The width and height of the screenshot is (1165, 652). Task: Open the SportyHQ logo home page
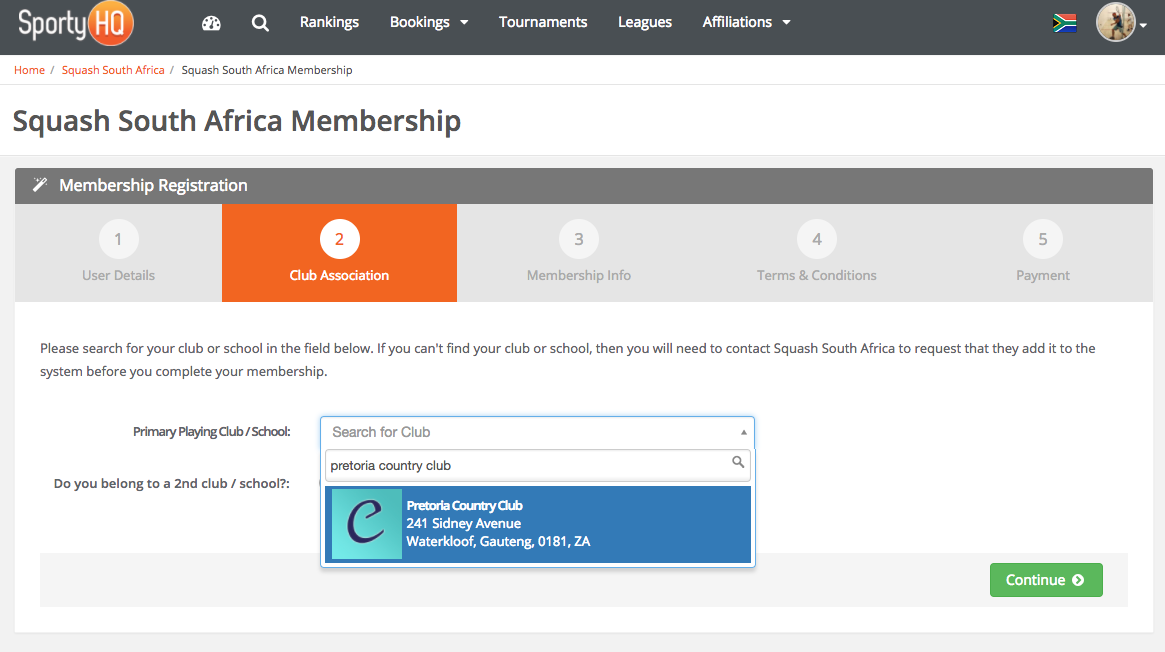point(76,23)
